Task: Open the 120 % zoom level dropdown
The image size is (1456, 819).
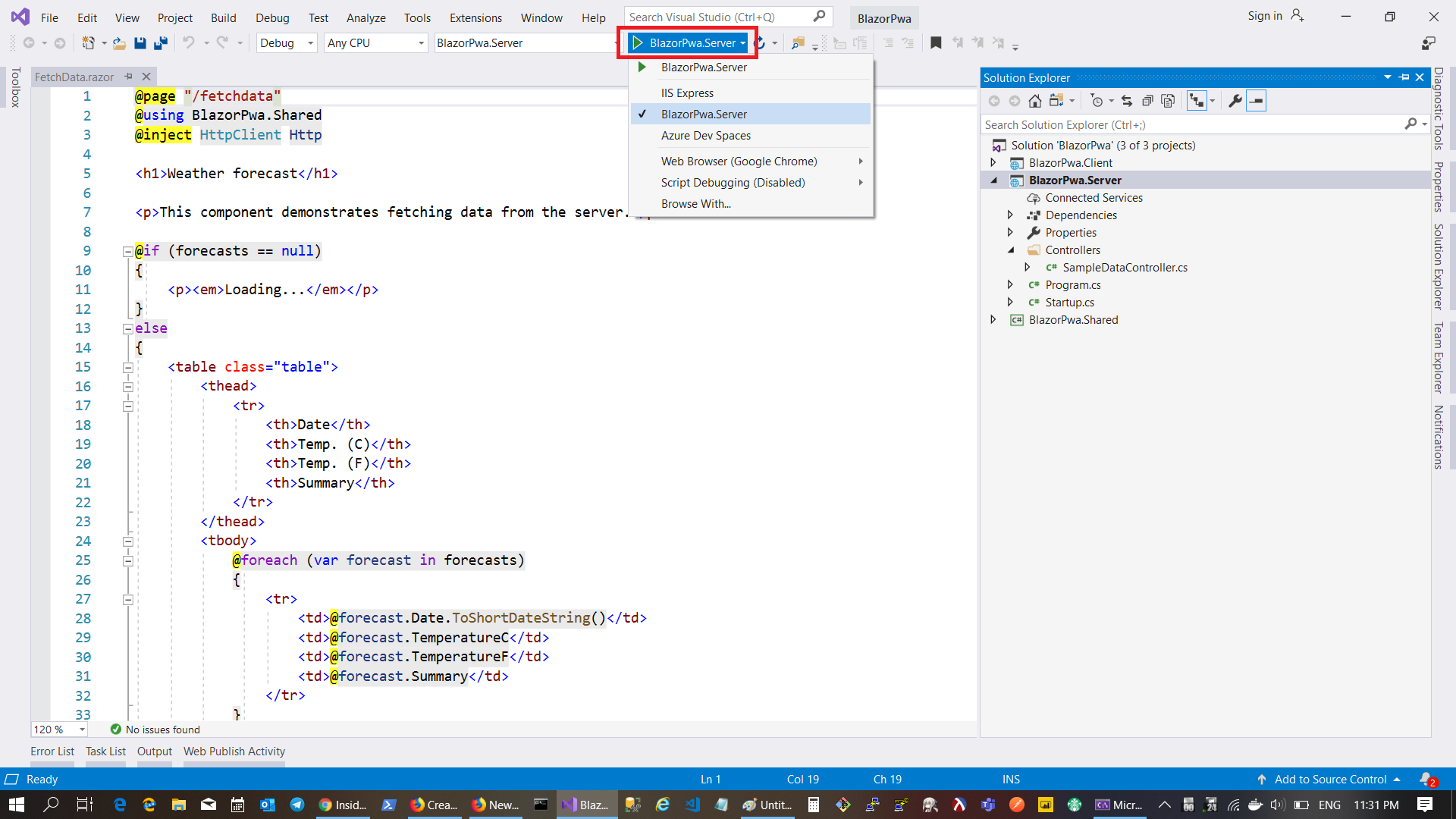Action: (x=82, y=730)
